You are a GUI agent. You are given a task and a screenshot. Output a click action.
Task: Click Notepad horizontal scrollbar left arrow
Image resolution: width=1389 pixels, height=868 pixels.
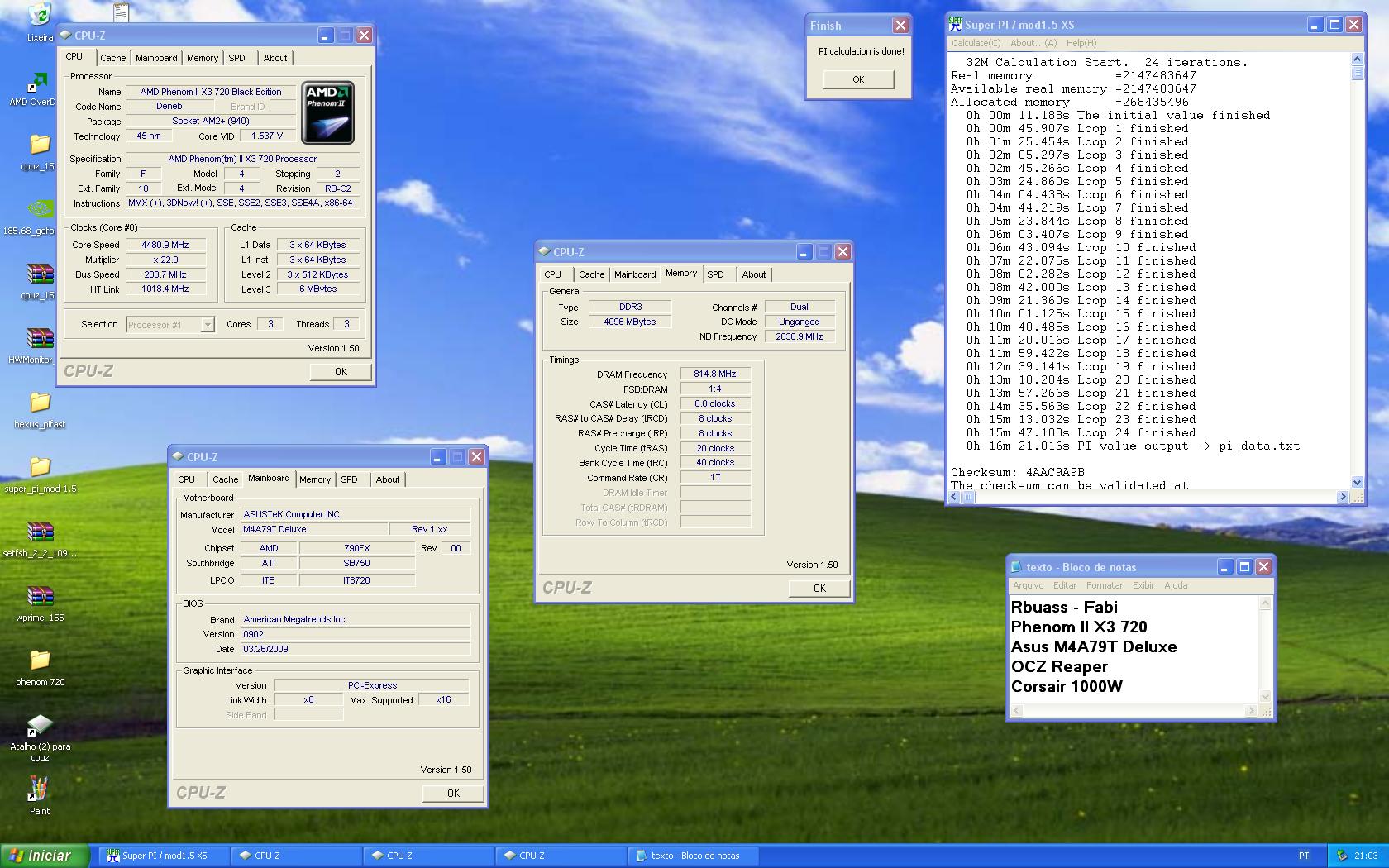pyautogui.click(x=1017, y=710)
